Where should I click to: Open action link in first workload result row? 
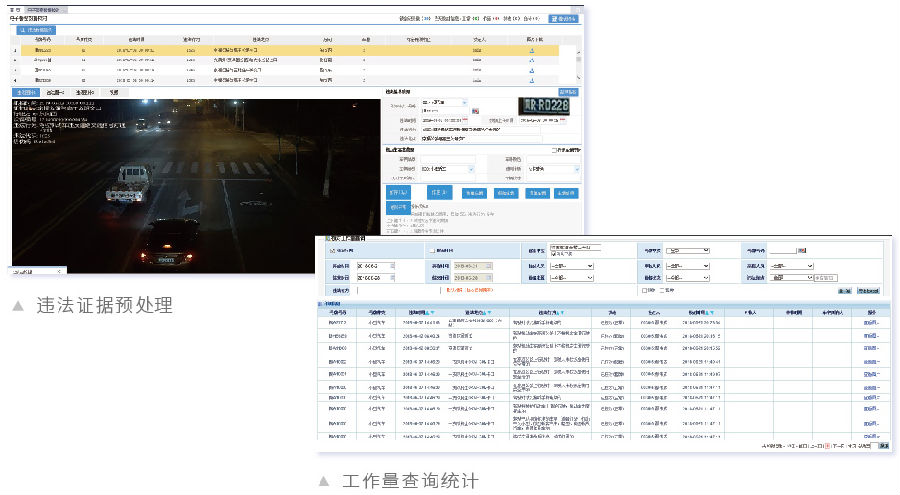click(871, 323)
